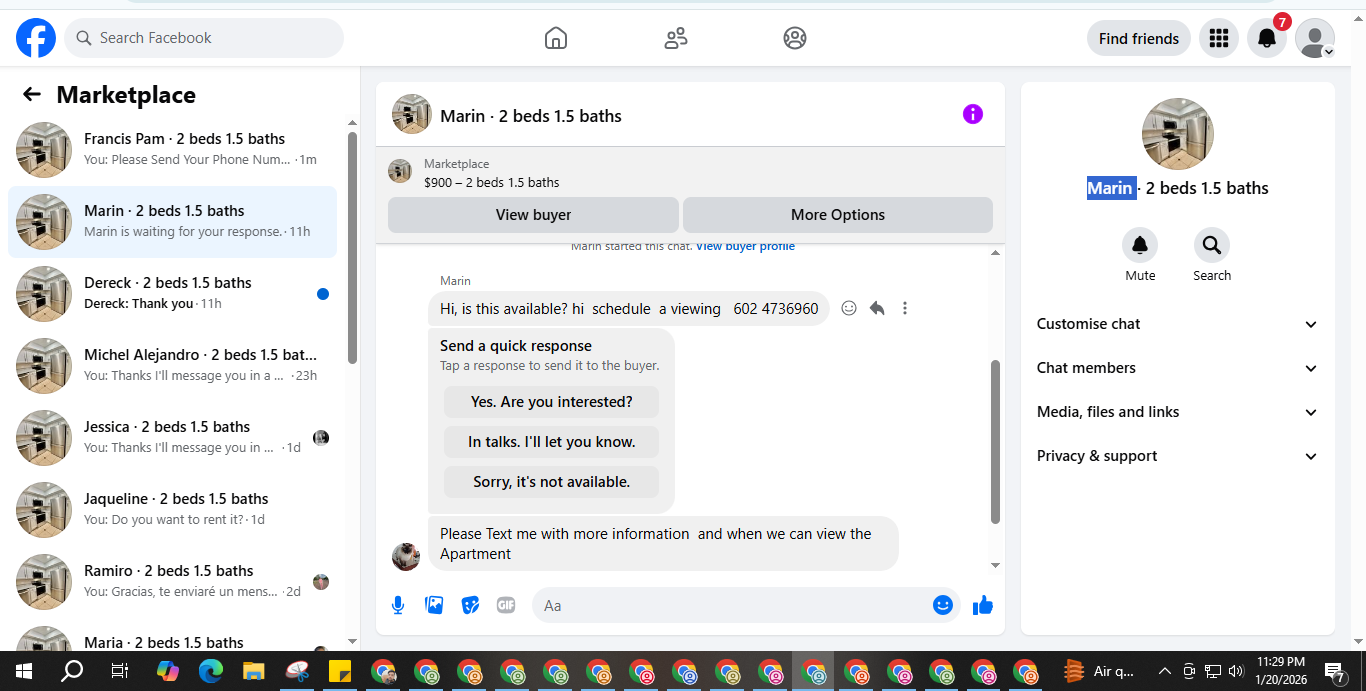Screen dimensions: 1366x691
Task: Open the Windows Start button
Action: coord(23,671)
